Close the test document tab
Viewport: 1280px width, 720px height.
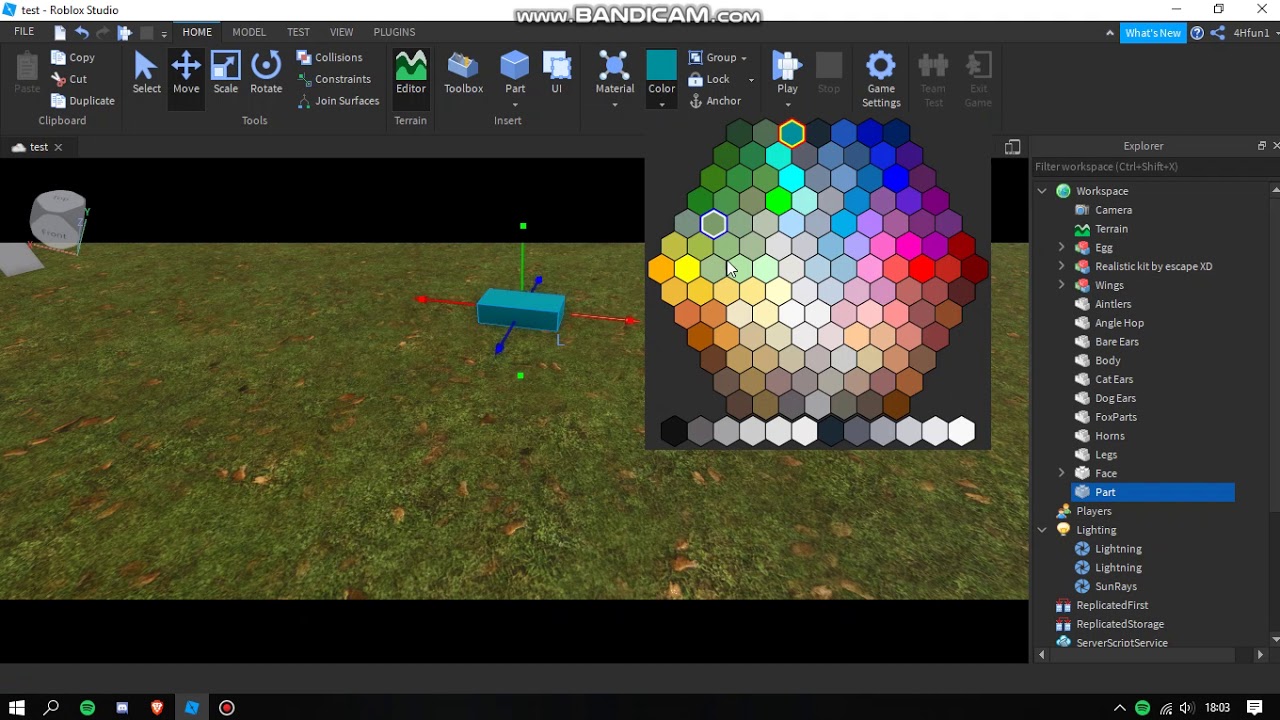(58, 147)
